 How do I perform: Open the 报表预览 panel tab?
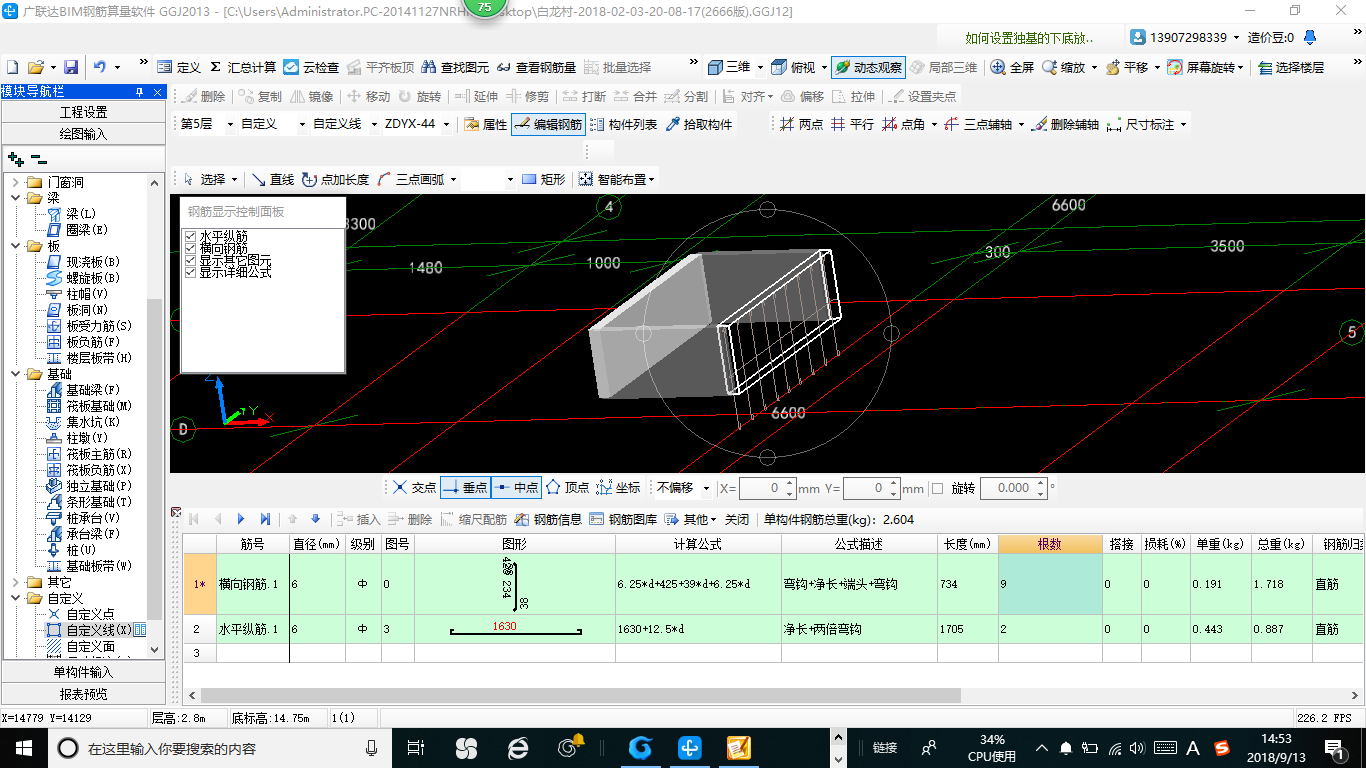83,693
